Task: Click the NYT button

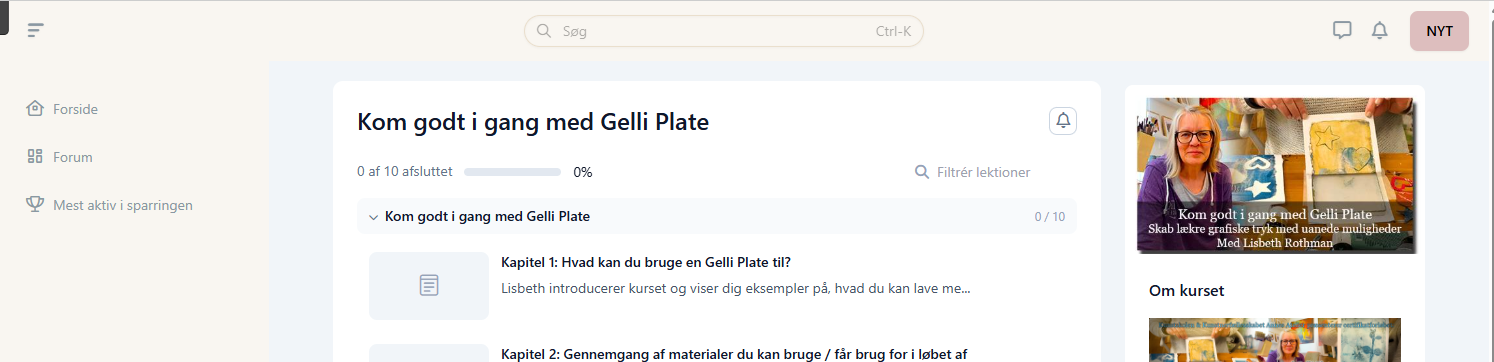Action: [x=1439, y=31]
